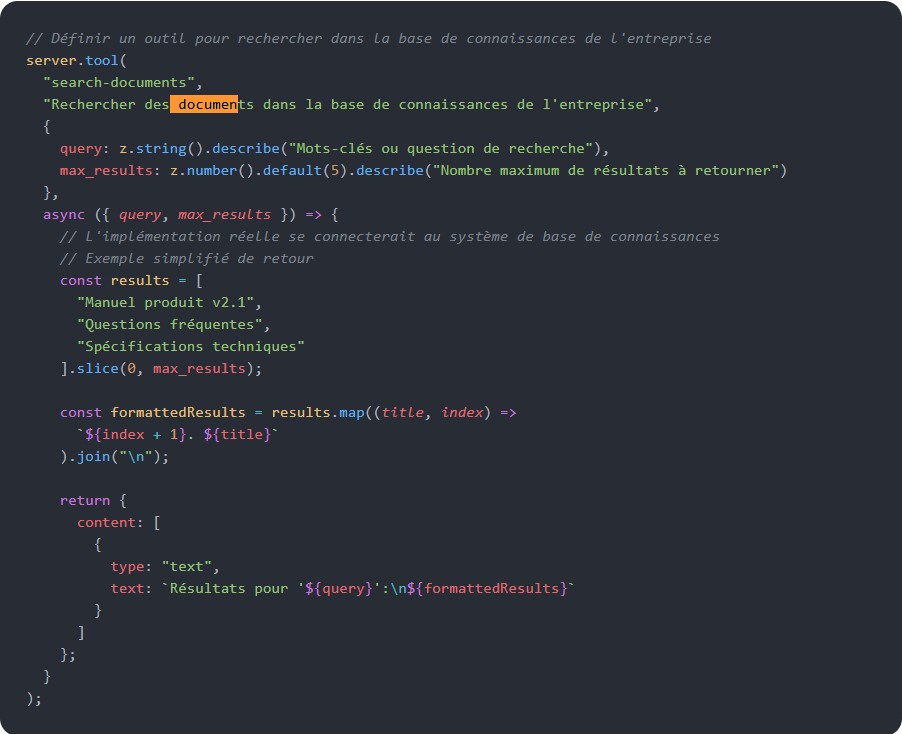The height and width of the screenshot is (734, 902).
Task: Click 'Résultats pour' in the template string
Action: tap(229, 588)
